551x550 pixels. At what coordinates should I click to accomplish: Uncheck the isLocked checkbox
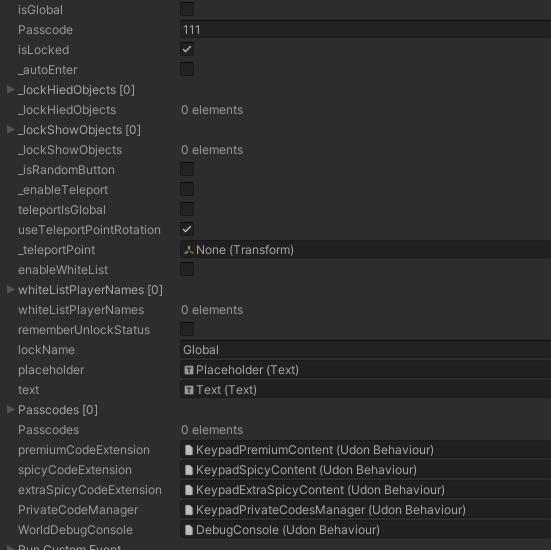click(x=187, y=50)
